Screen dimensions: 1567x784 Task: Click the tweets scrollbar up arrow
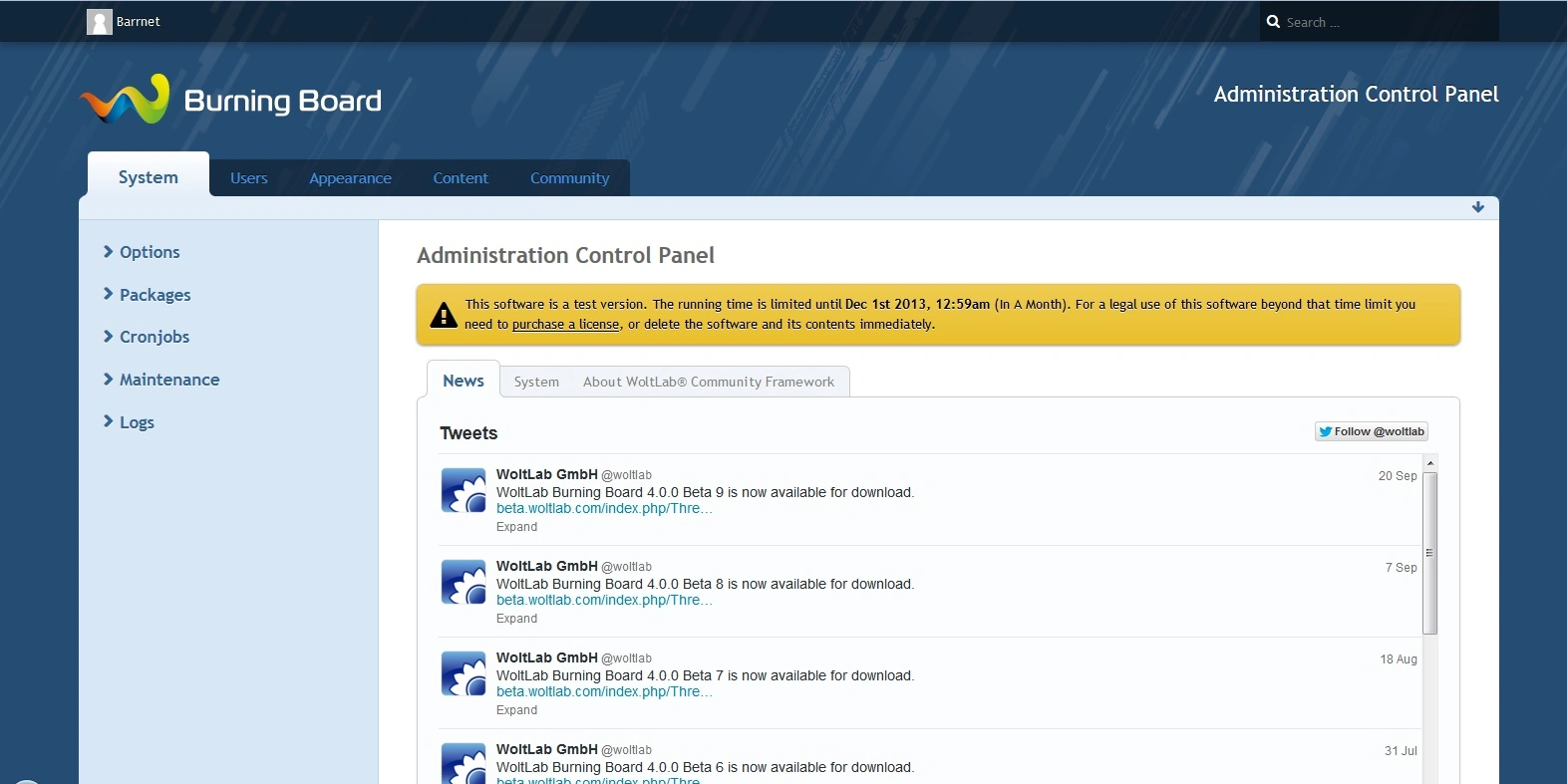1430,463
